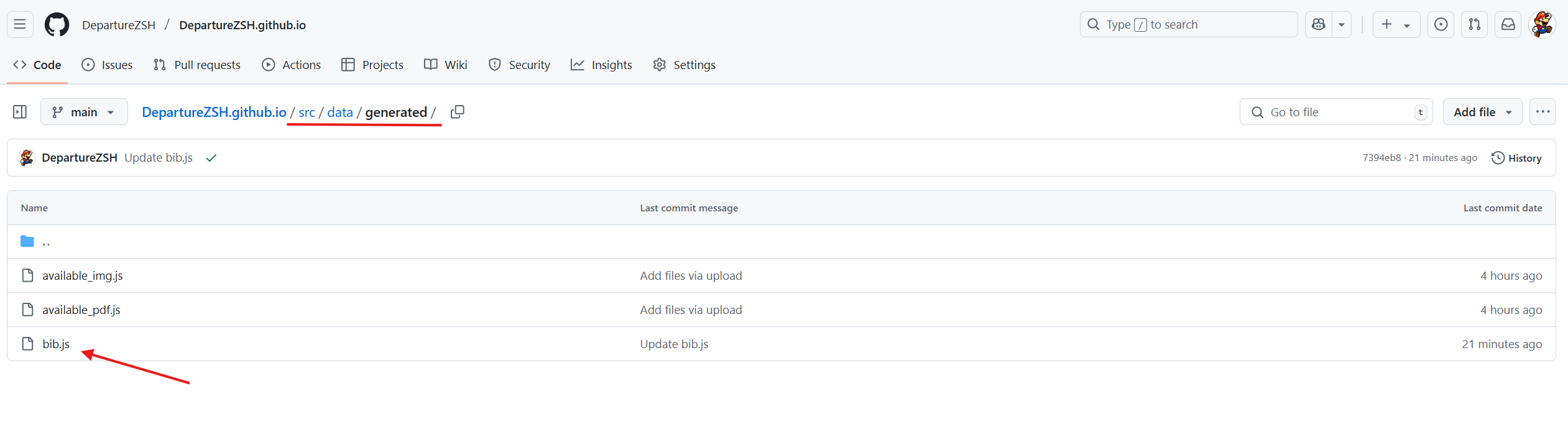Viewport: 1568px width, 447px height.
Task: Open DepartureZSH commit author link
Action: (80, 158)
